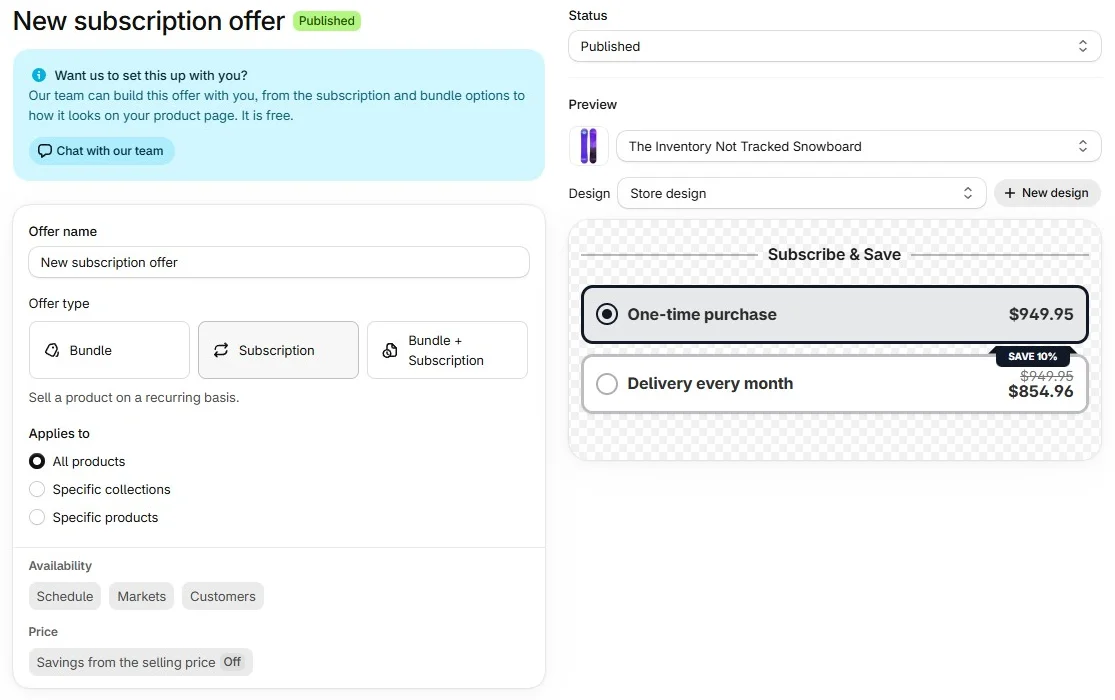Screen dimensions: 1115x700
Task: Click the snowboard product thumbnail
Action: click(x=588, y=146)
